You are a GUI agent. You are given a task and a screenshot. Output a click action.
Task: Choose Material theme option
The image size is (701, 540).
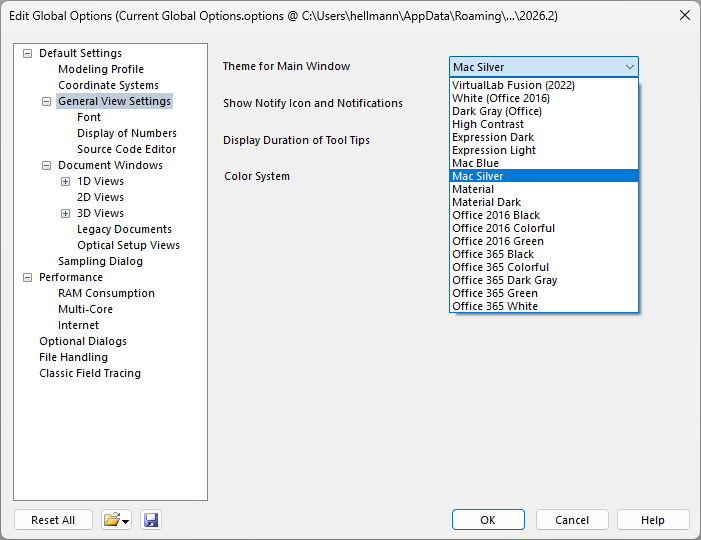[x=544, y=189]
